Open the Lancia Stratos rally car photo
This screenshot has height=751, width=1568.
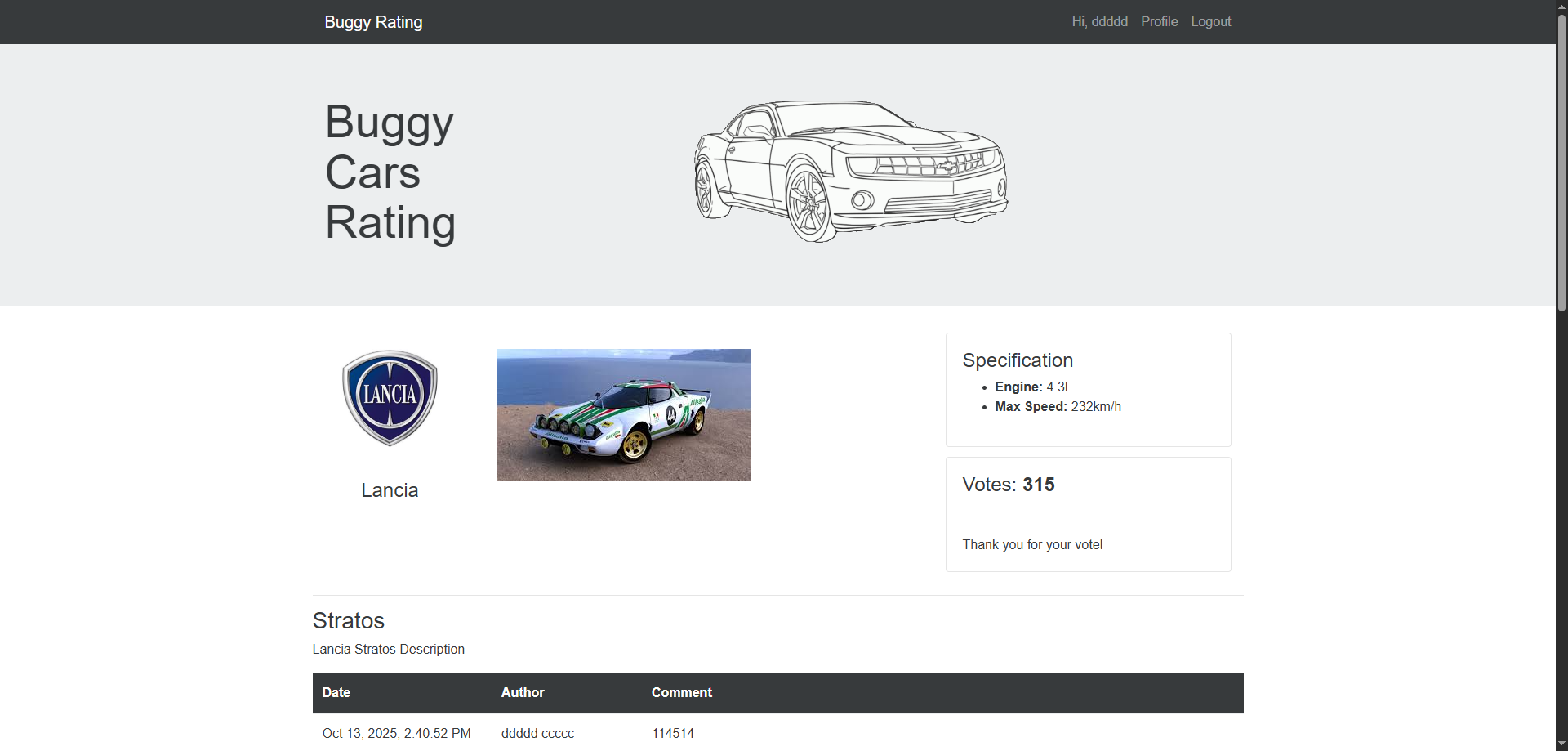(623, 415)
